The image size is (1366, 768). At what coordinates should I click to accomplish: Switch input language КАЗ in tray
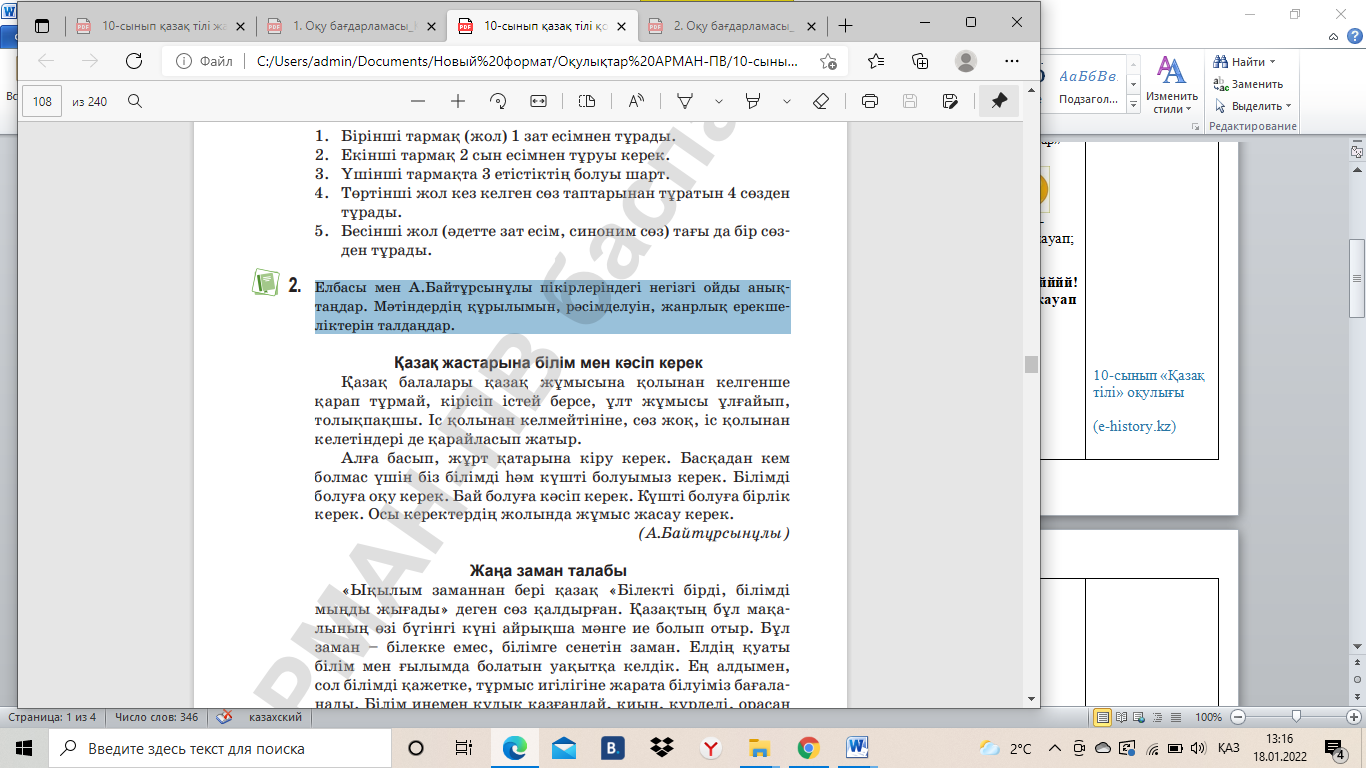pyautogui.click(x=1229, y=748)
